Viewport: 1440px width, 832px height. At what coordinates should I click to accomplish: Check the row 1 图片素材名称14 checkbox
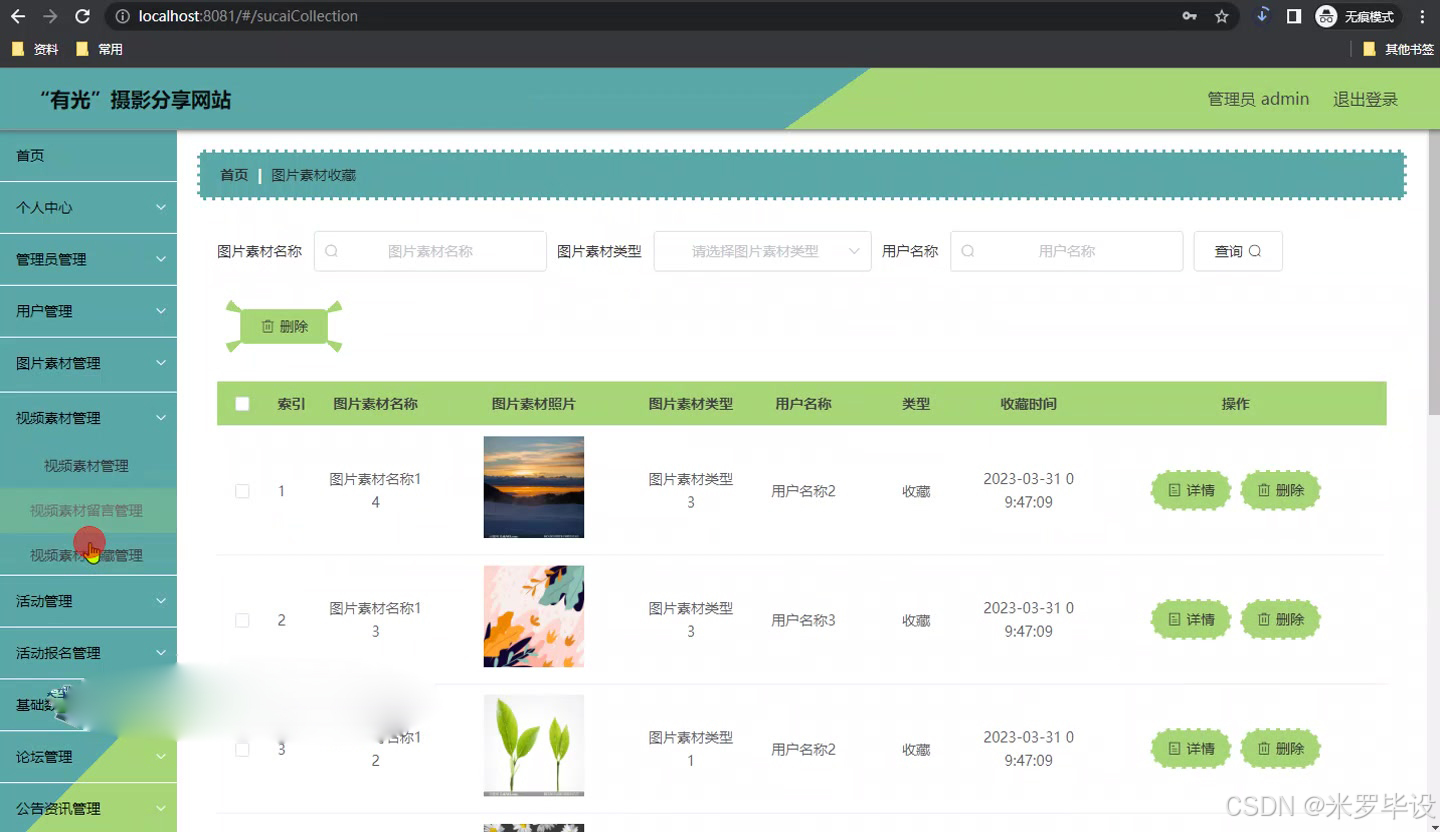[242, 491]
